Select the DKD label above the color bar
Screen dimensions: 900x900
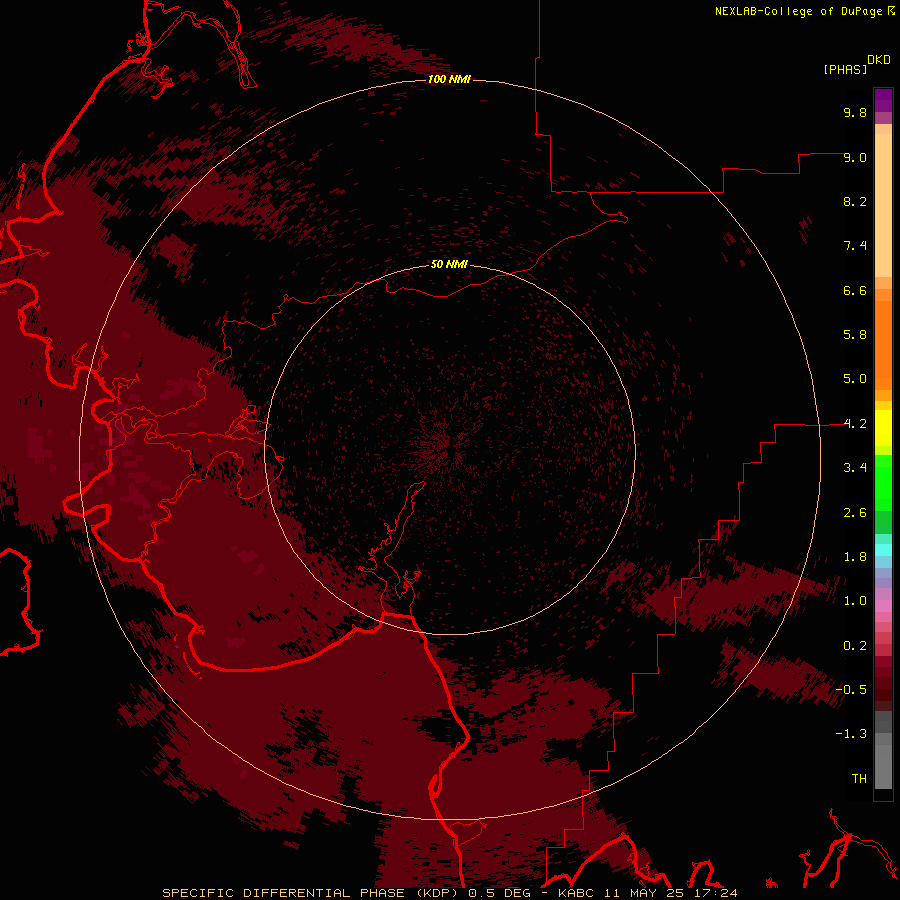click(x=879, y=60)
